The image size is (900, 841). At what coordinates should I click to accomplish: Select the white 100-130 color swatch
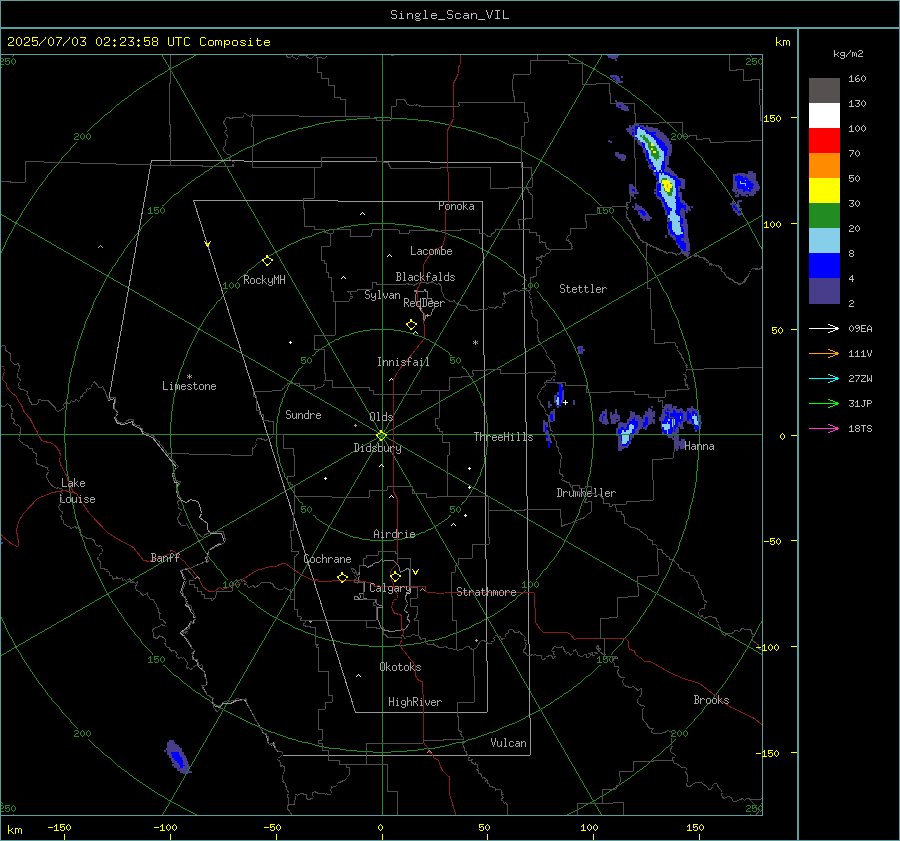[824, 116]
